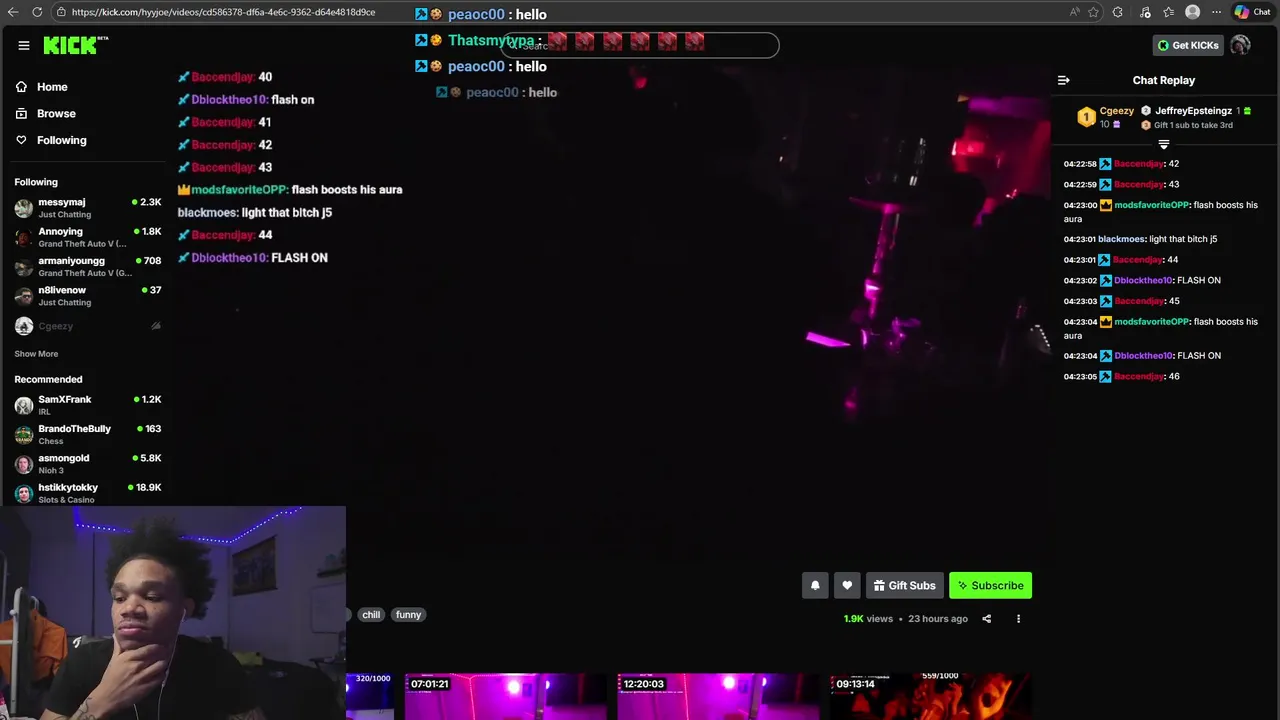The width and height of the screenshot is (1280, 720).
Task: Open browser Extensions puzzle icon
Action: (1118, 12)
